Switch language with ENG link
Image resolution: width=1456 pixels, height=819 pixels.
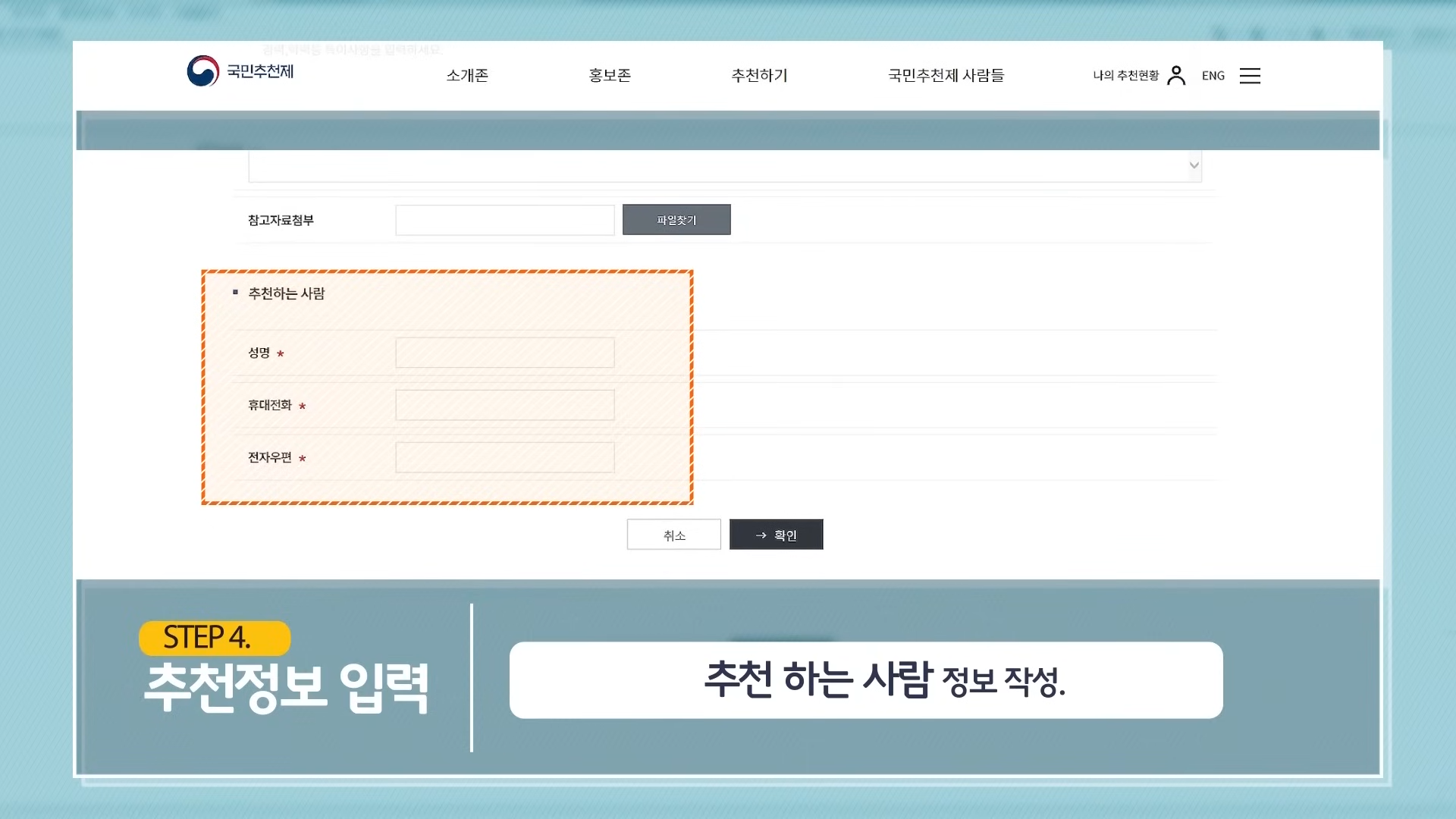pos(1213,75)
